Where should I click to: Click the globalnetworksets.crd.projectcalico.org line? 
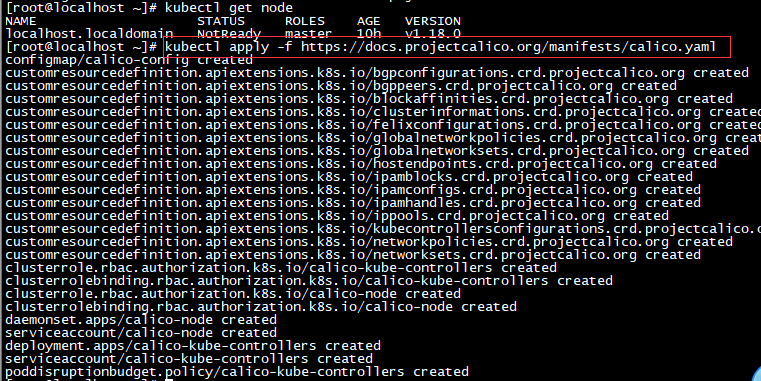click(377, 151)
